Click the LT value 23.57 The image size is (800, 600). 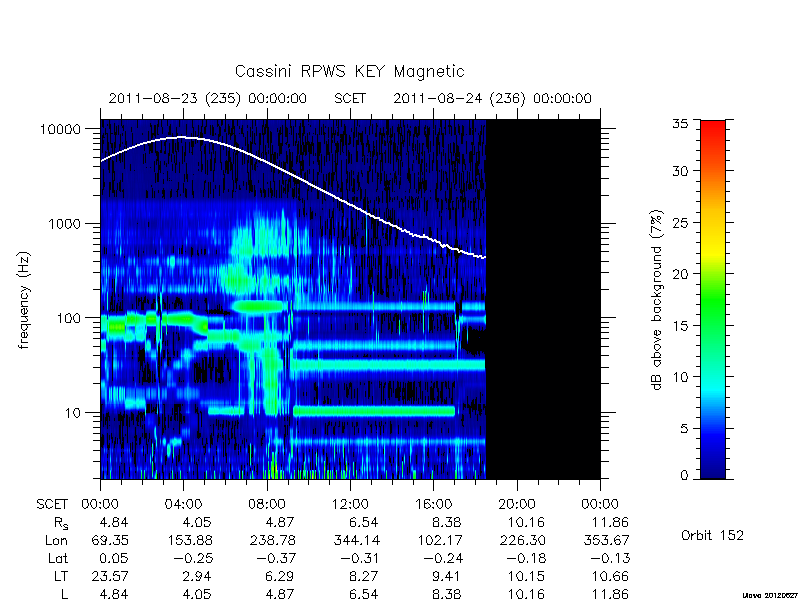pos(110,576)
